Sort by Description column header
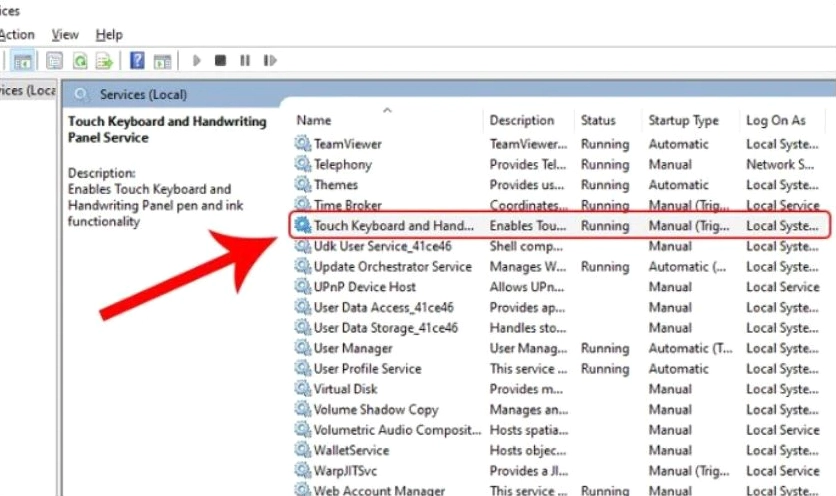Image resolution: width=836 pixels, height=496 pixels. 522,121
